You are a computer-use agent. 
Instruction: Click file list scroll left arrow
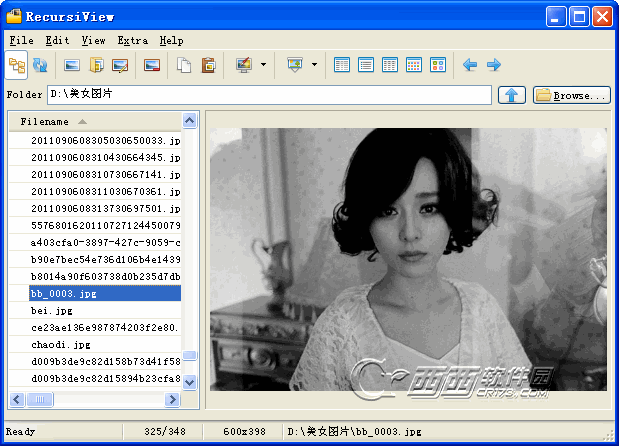pyautogui.click(x=17, y=399)
